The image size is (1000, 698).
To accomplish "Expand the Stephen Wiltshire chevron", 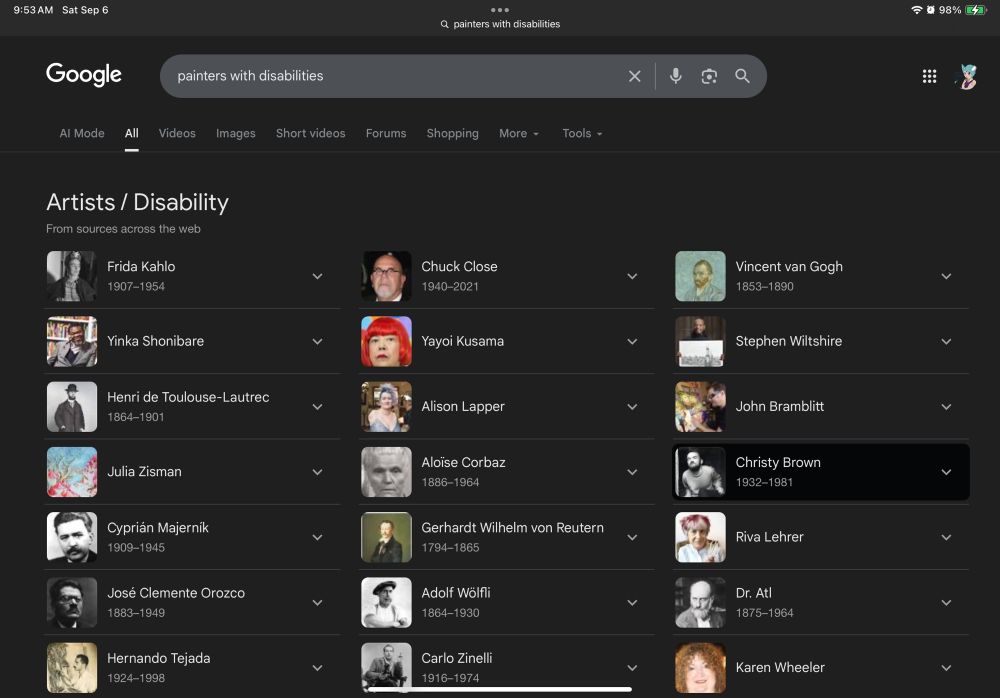I will (946, 341).
